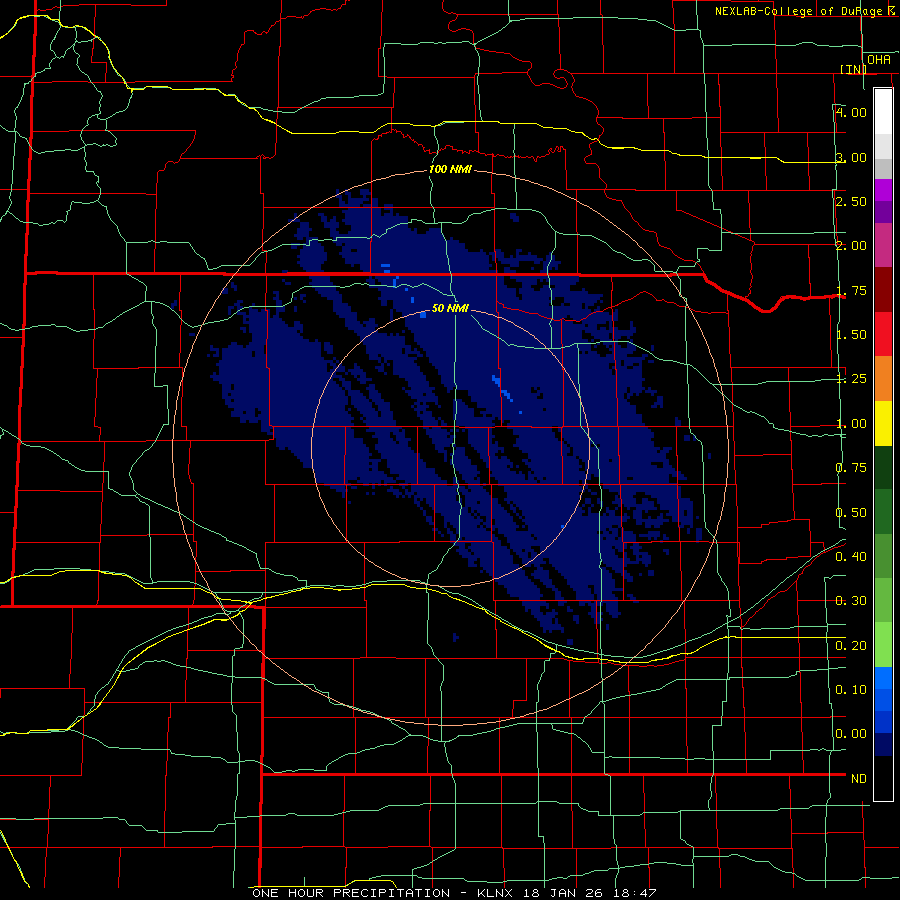Pick the yellow legend swatch beside 1.00
The height and width of the screenshot is (900, 900).
click(883, 423)
